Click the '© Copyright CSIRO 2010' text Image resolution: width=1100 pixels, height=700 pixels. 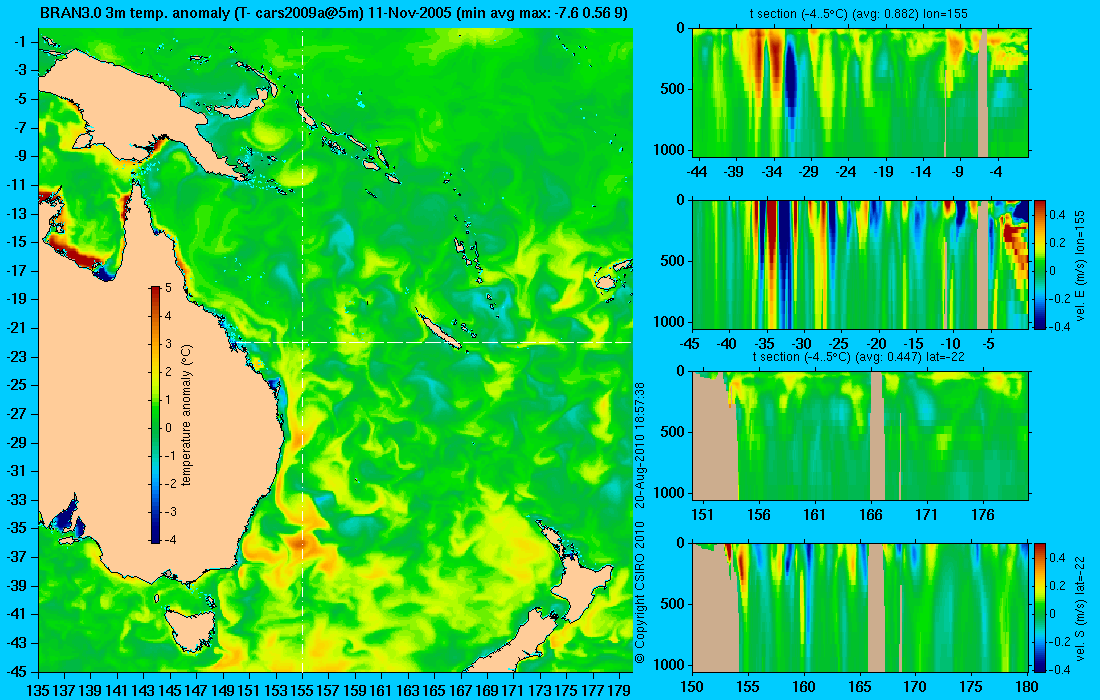[x=639, y=593]
